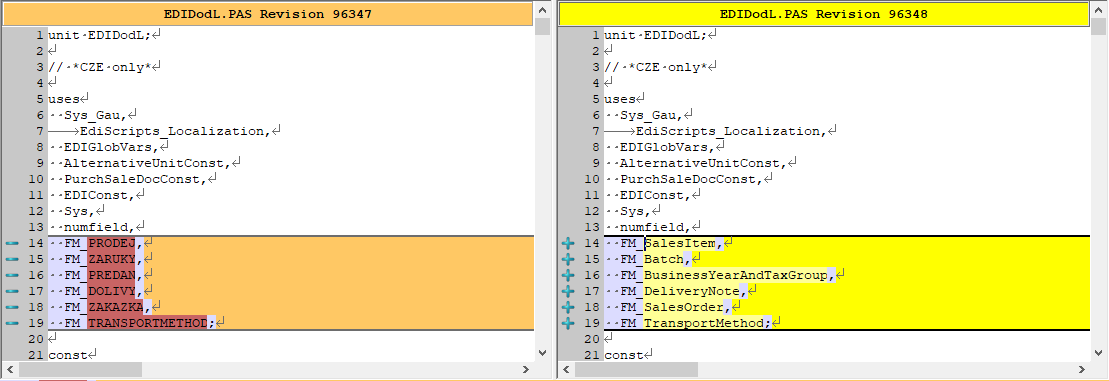Viewport: 1109px width, 381px height.
Task: Click '// *CZE only*' comment in right pane
Action: point(656,66)
